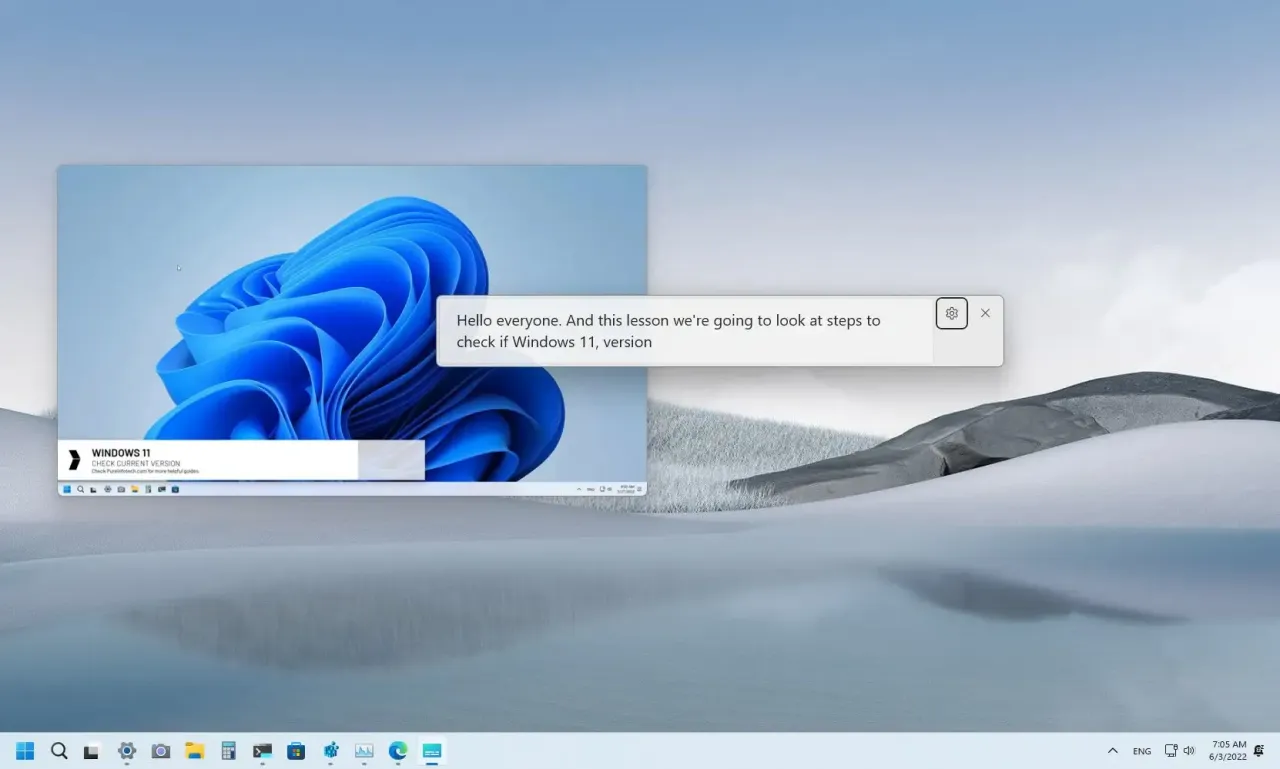
Task: Start Microsoft Edge from the taskbar
Action: click(396, 750)
